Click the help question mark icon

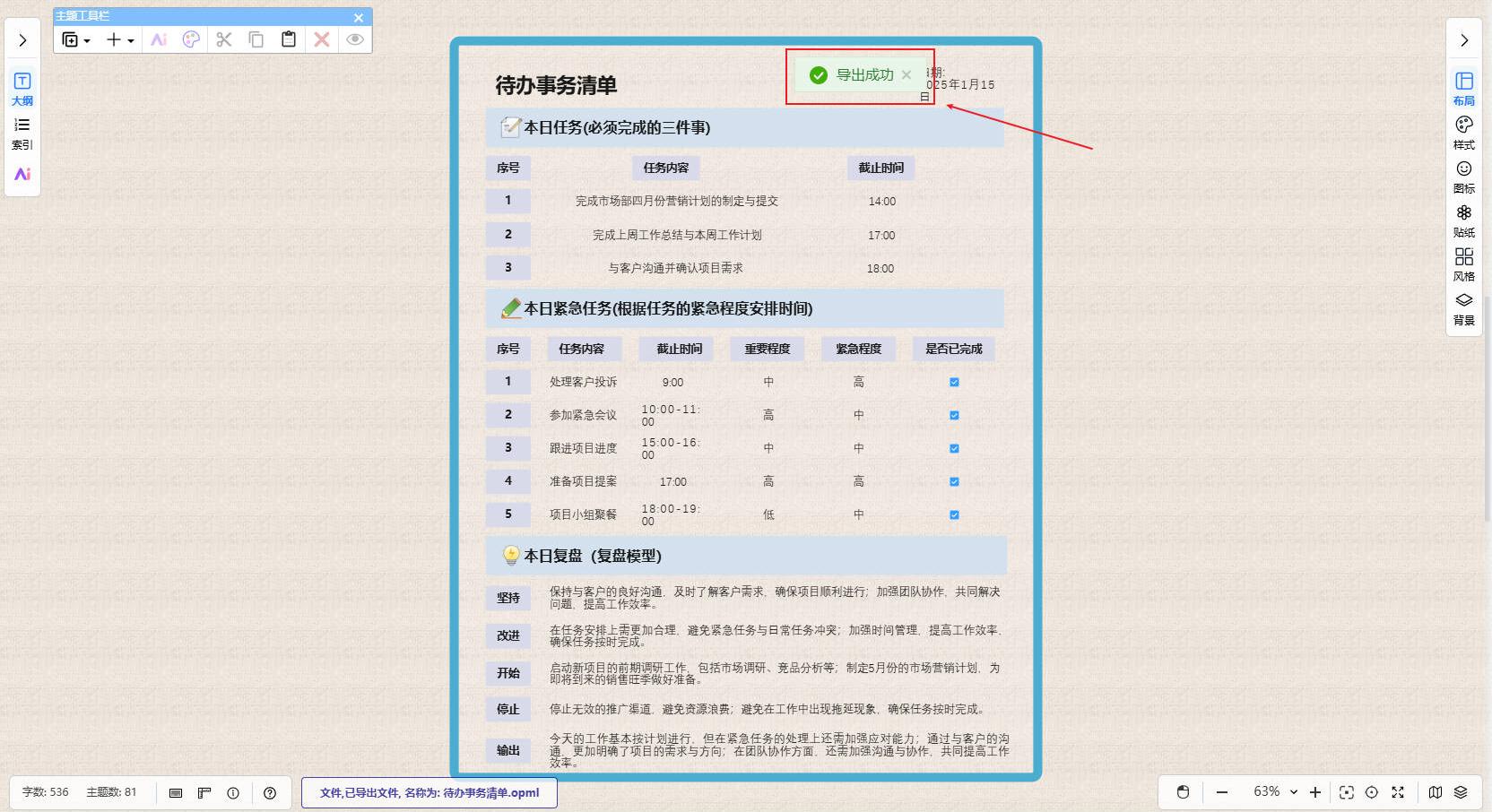tap(270, 793)
